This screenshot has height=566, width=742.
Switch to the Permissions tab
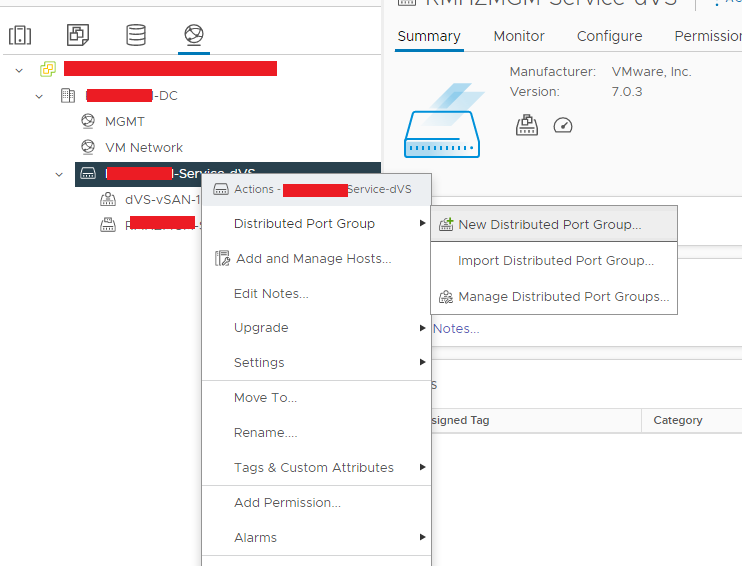708,36
